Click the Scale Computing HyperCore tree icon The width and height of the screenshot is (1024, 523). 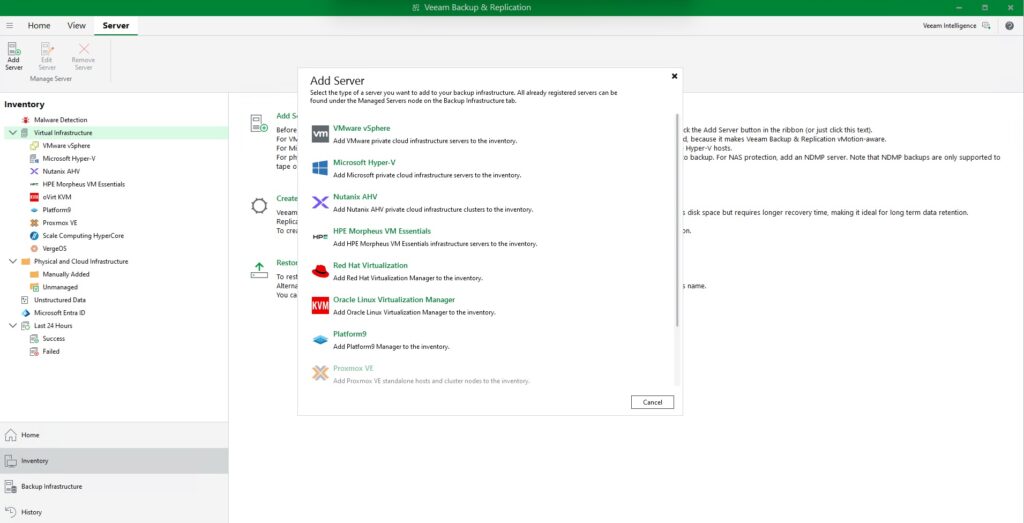[34, 236]
